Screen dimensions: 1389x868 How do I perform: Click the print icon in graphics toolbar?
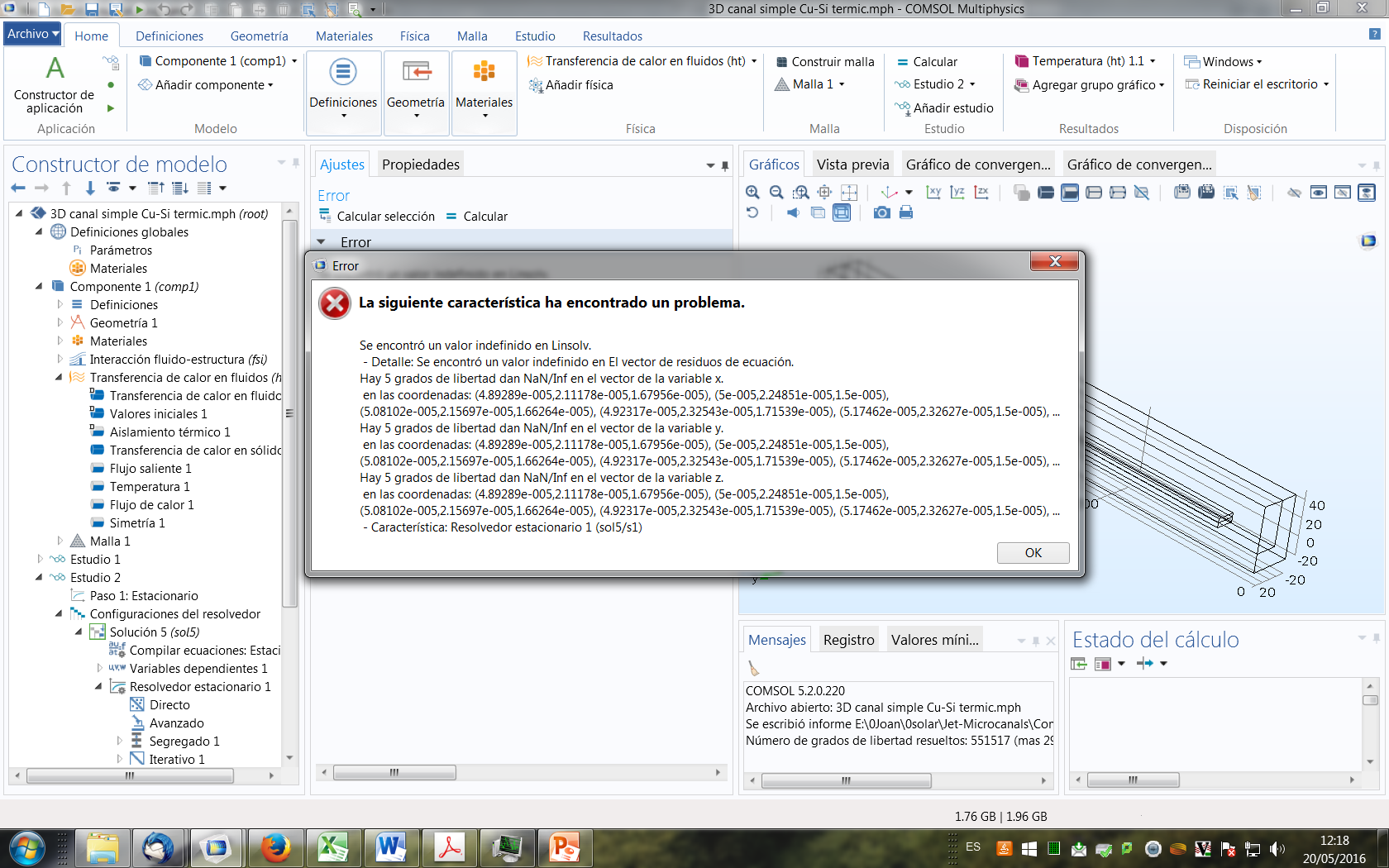point(906,213)
